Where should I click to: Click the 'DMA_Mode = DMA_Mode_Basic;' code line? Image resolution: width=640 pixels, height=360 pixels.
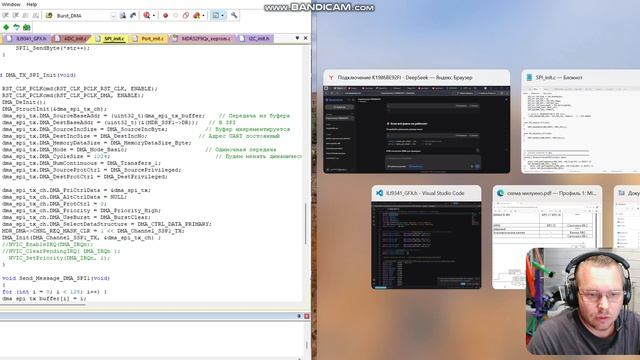[63, 149]
